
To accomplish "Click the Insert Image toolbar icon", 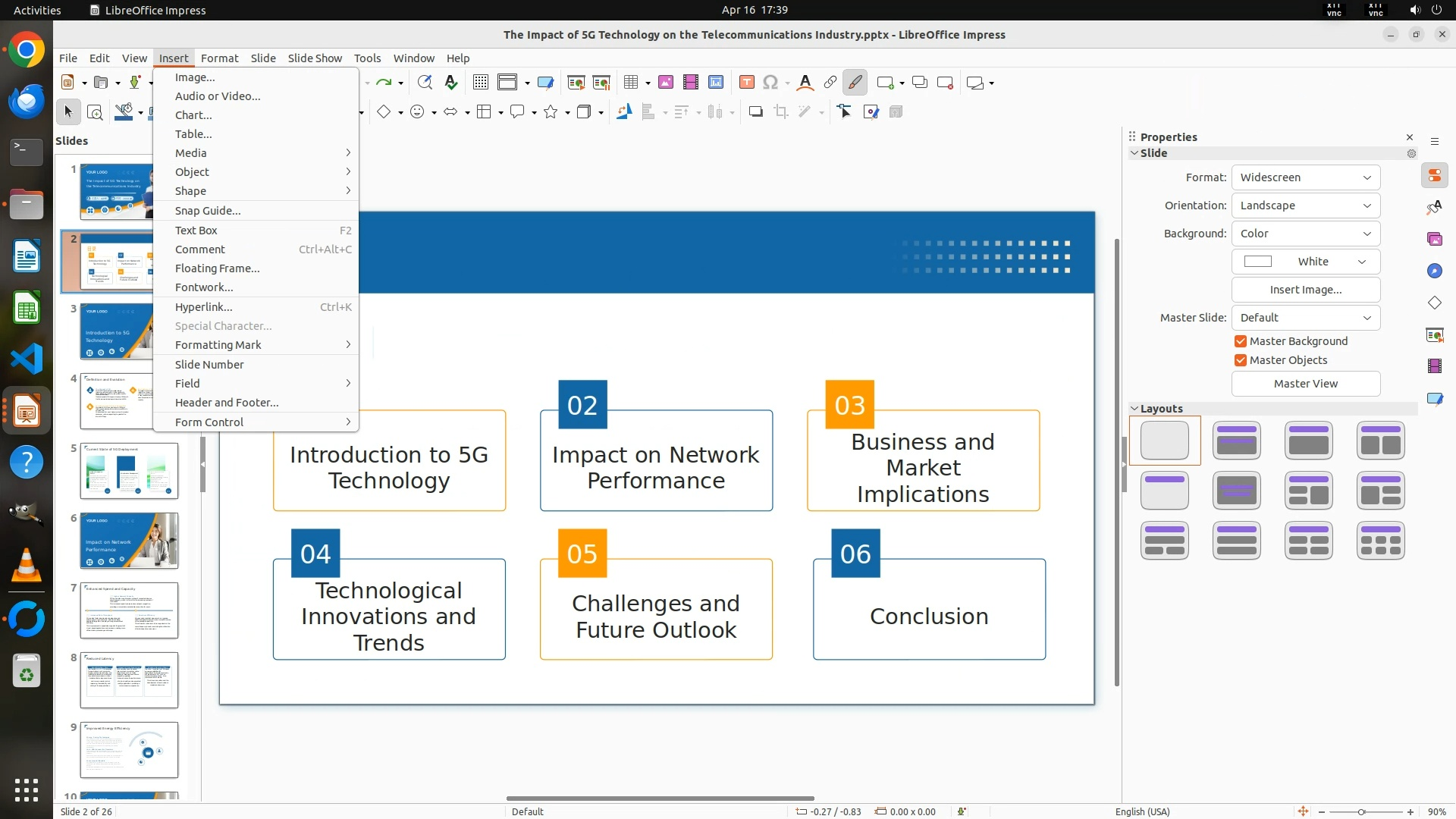I will (666, 83).
